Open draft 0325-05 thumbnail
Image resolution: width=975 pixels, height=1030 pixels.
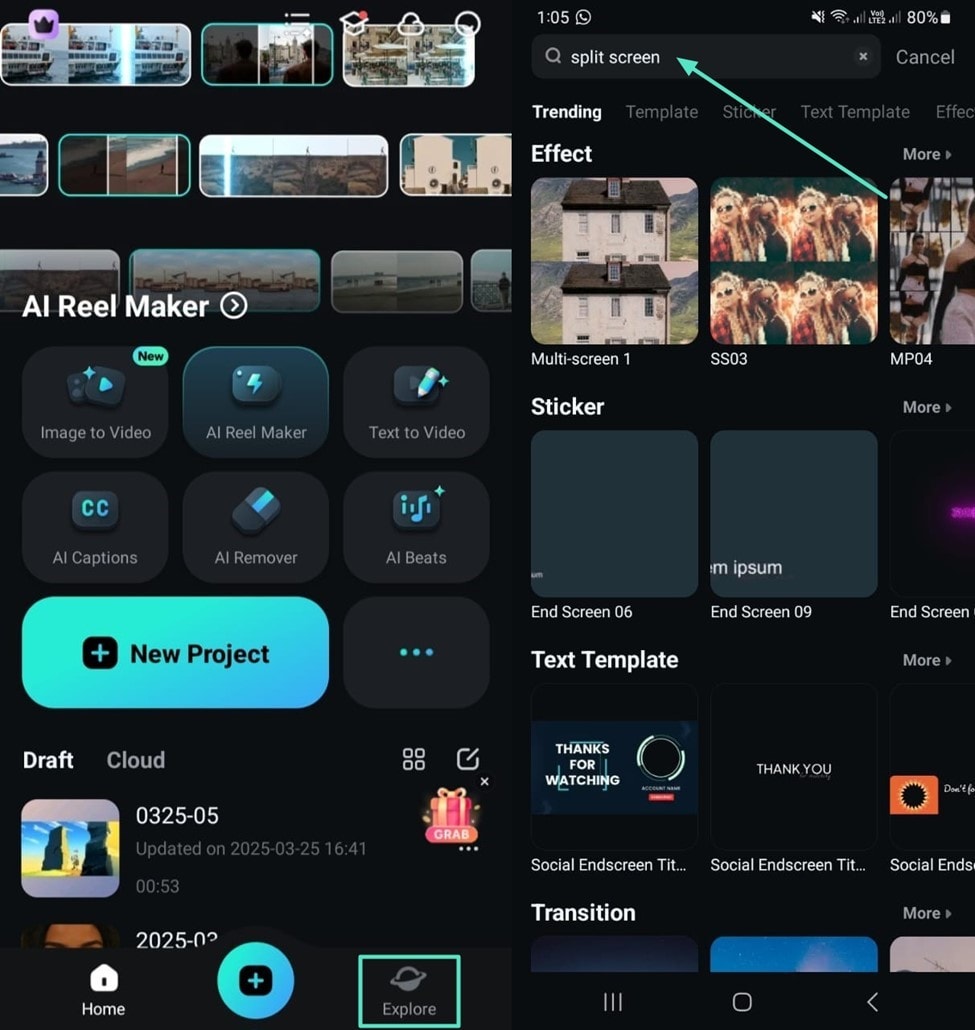[70, 848]
